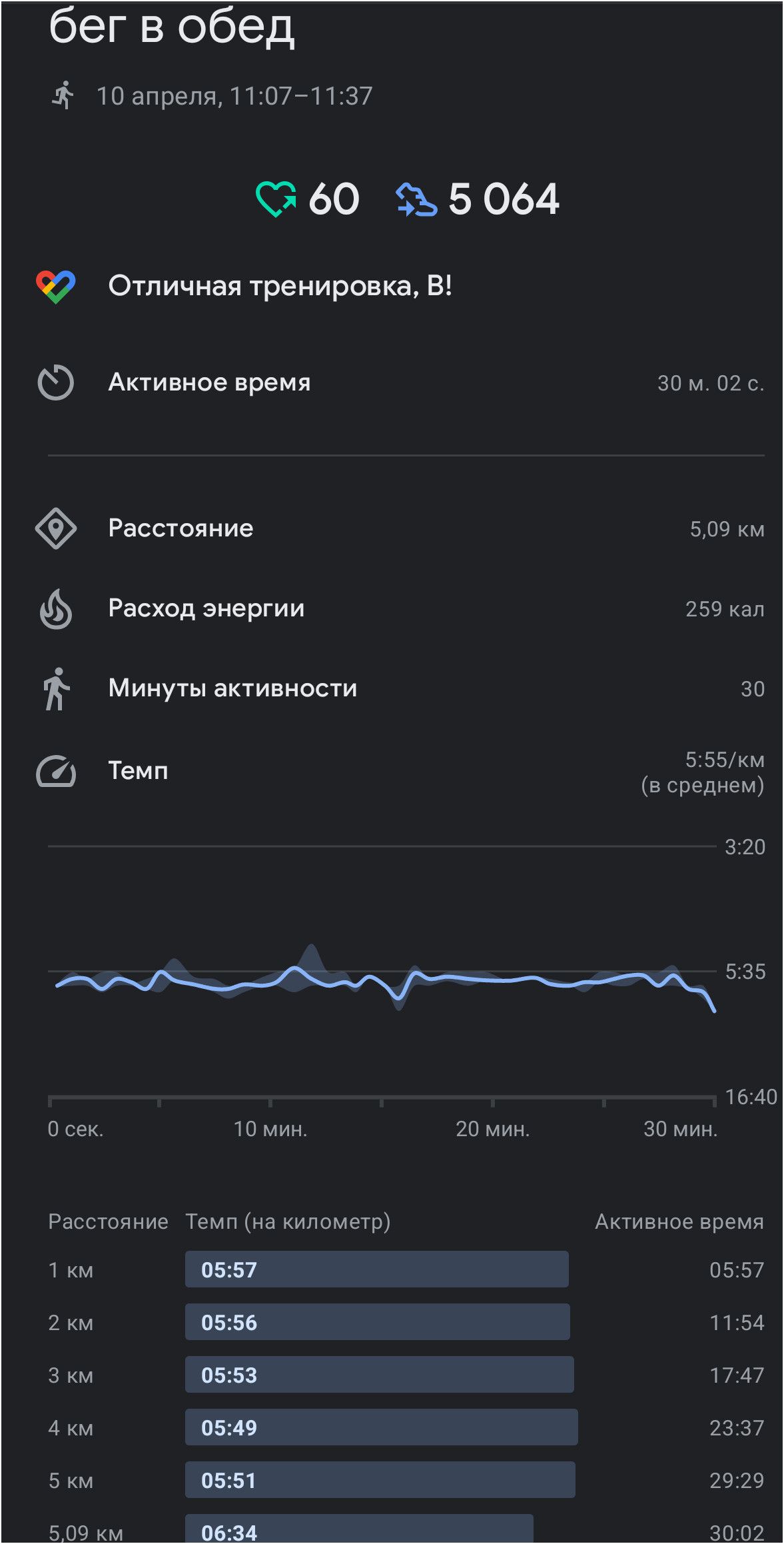784x1544 pixels.
Task: Tap the Расход энергии flame icon
Action: pyautogui.click(x=56, y=608)
